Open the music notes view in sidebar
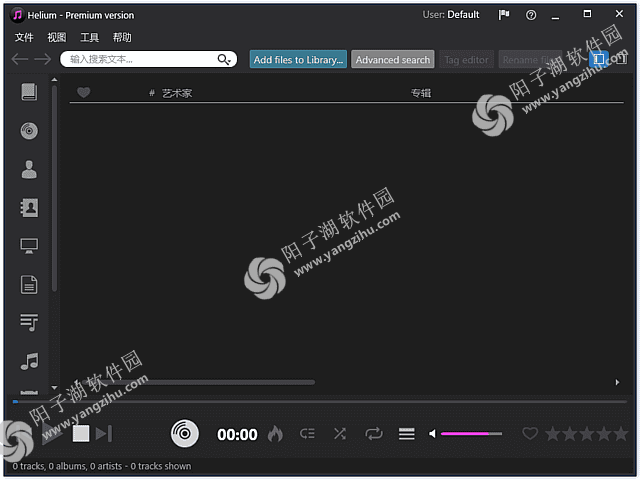This screenshot has height=480, width=640. [x=29, y=361]
